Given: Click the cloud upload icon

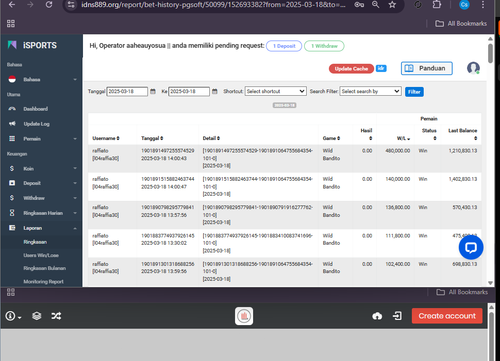Looking at the screenshot, I should 377,316.
